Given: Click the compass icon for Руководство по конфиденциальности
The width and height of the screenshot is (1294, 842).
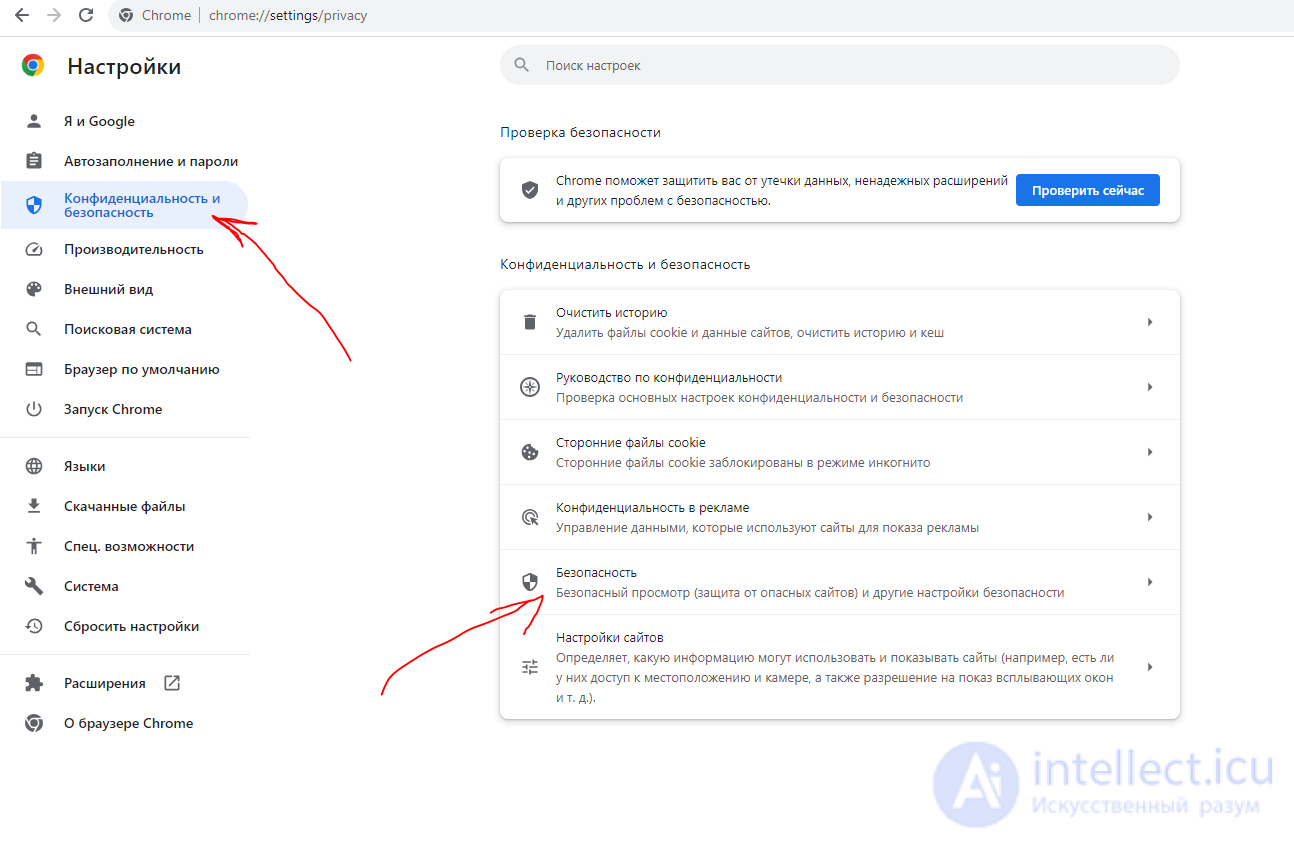Looking at the screenshot, I should (x=530, y=387).
